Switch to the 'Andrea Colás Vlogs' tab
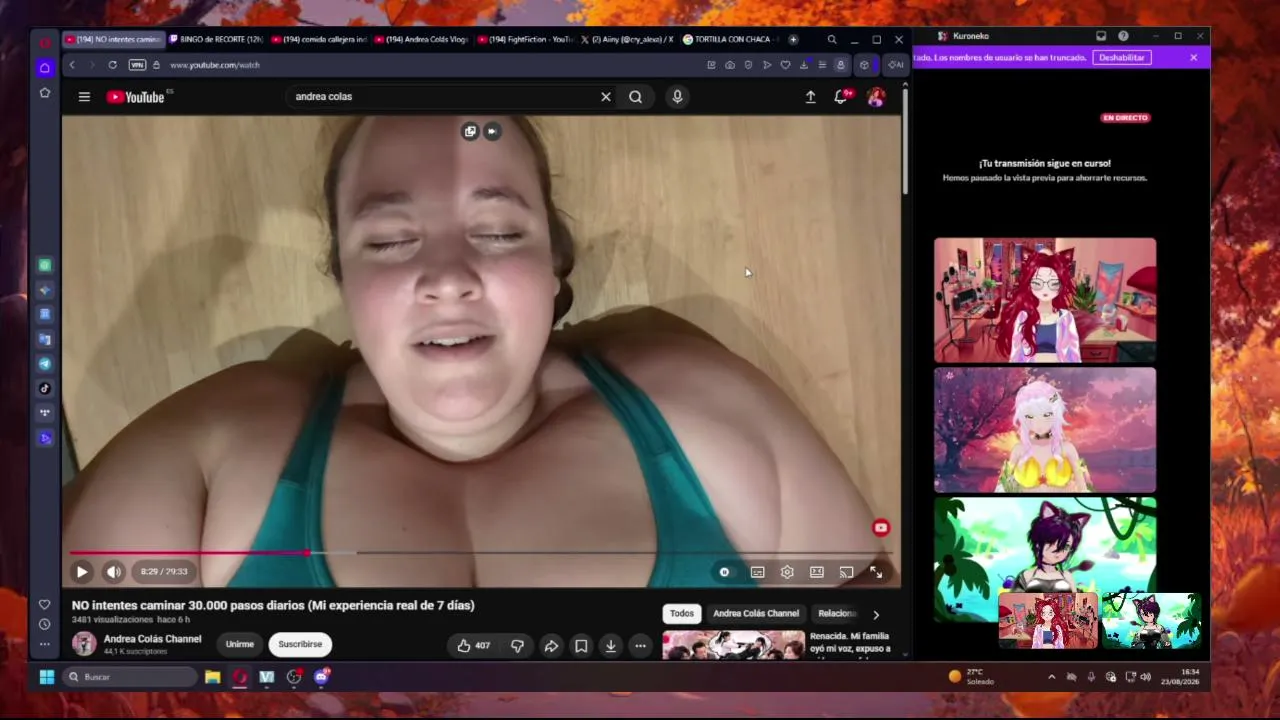Viewport: 1280px width, 720px height. click(x=422, y=40)
